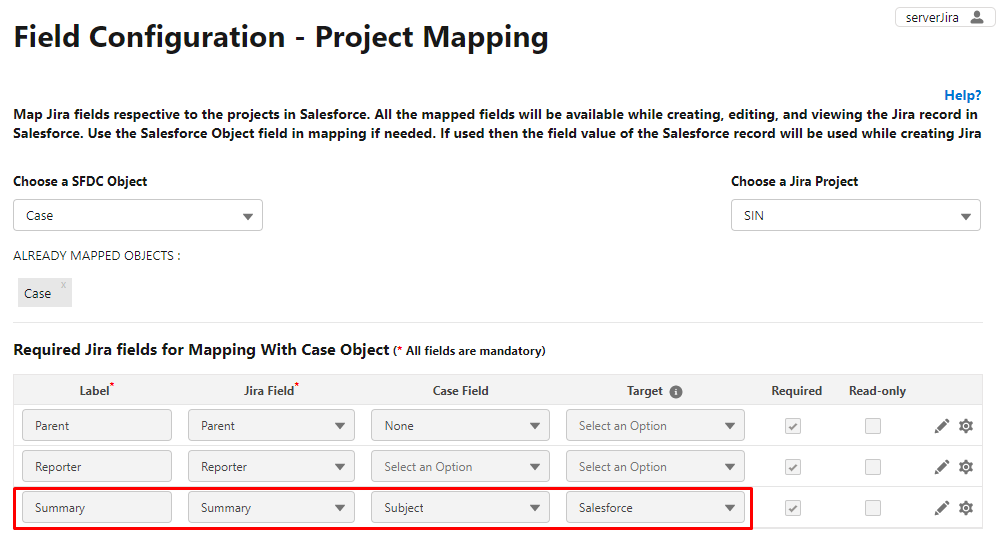Open the Jira Field dropdown showing Reporter

[x=271, y=467]
